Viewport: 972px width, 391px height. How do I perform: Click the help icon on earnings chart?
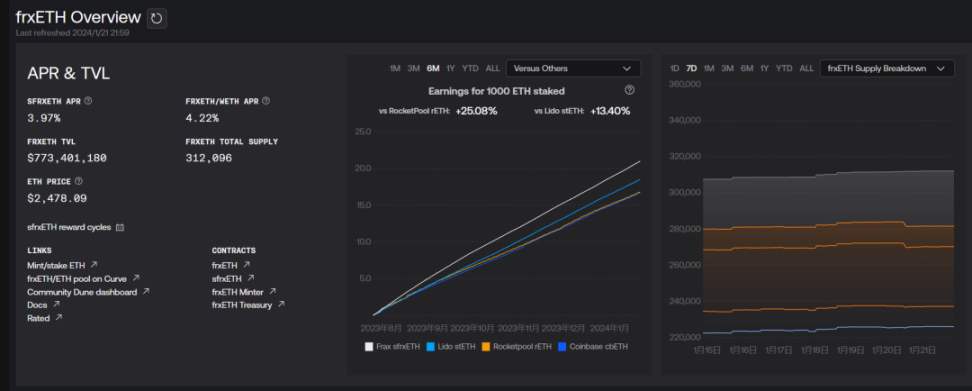(630, 90)
